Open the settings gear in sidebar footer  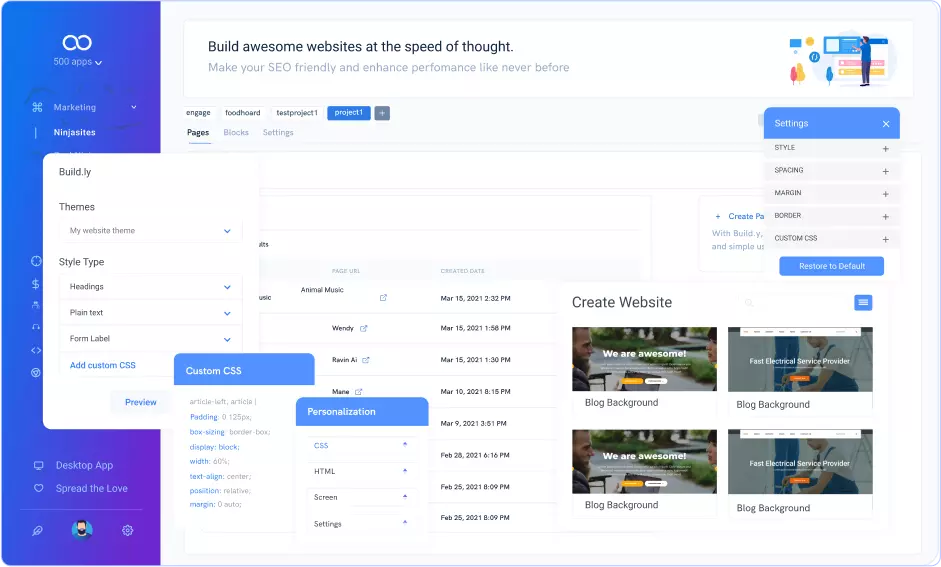[127, 531]
